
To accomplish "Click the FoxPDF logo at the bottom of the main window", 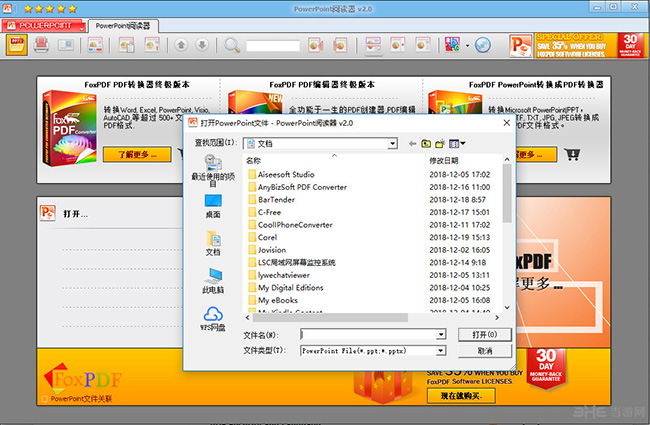I will (x=82, y=378).
